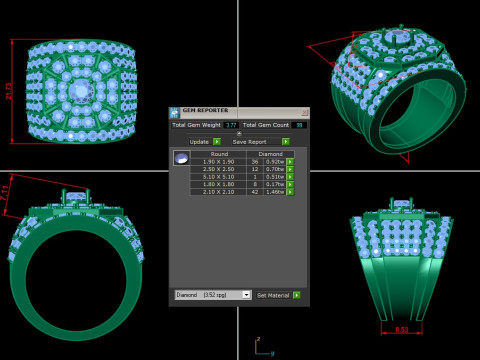Open the Diamond material dropdown

pos(246,295)
